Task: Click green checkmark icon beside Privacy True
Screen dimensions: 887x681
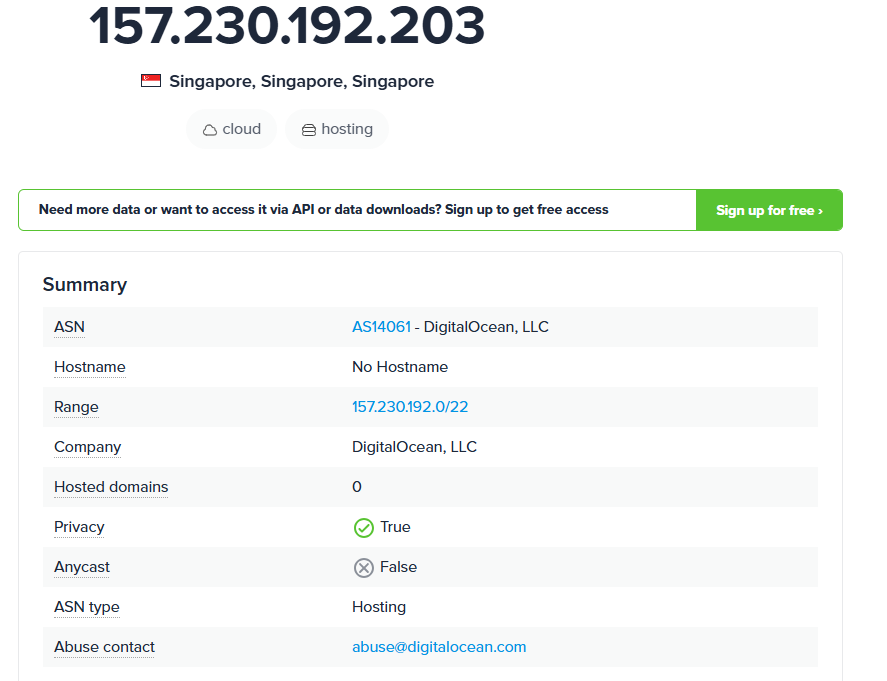Action: point(364,528)
